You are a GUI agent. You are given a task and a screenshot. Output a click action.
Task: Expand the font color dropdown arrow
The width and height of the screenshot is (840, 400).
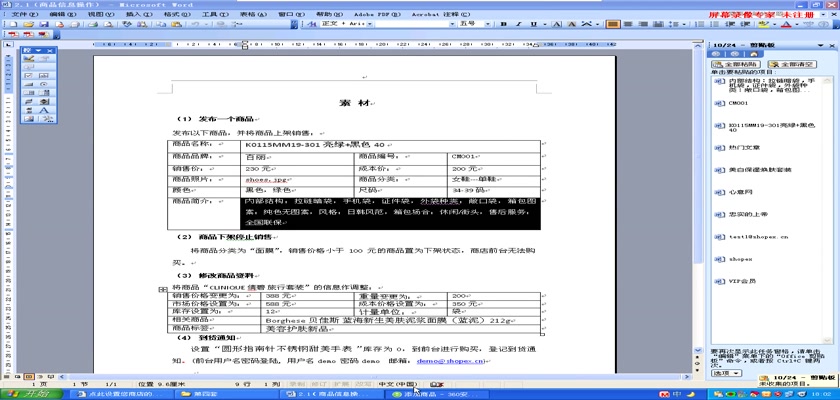coord(797,24)
